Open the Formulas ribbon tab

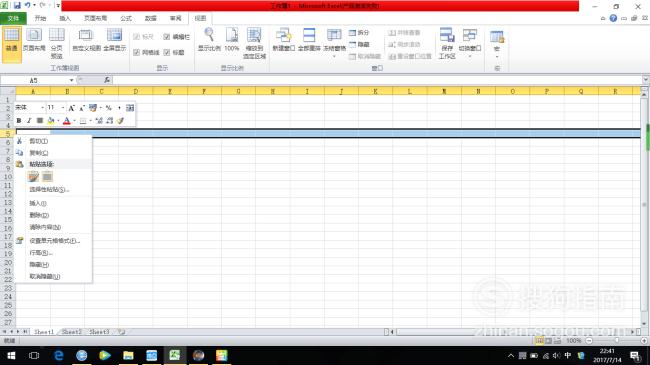click(126, 18)
